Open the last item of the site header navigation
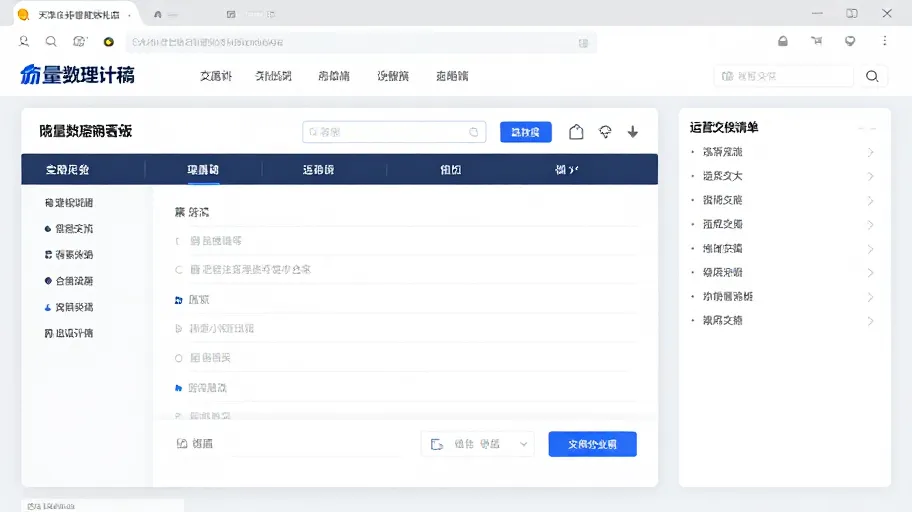The height and width of the screenshot is (512, 912). click(452, 76)
